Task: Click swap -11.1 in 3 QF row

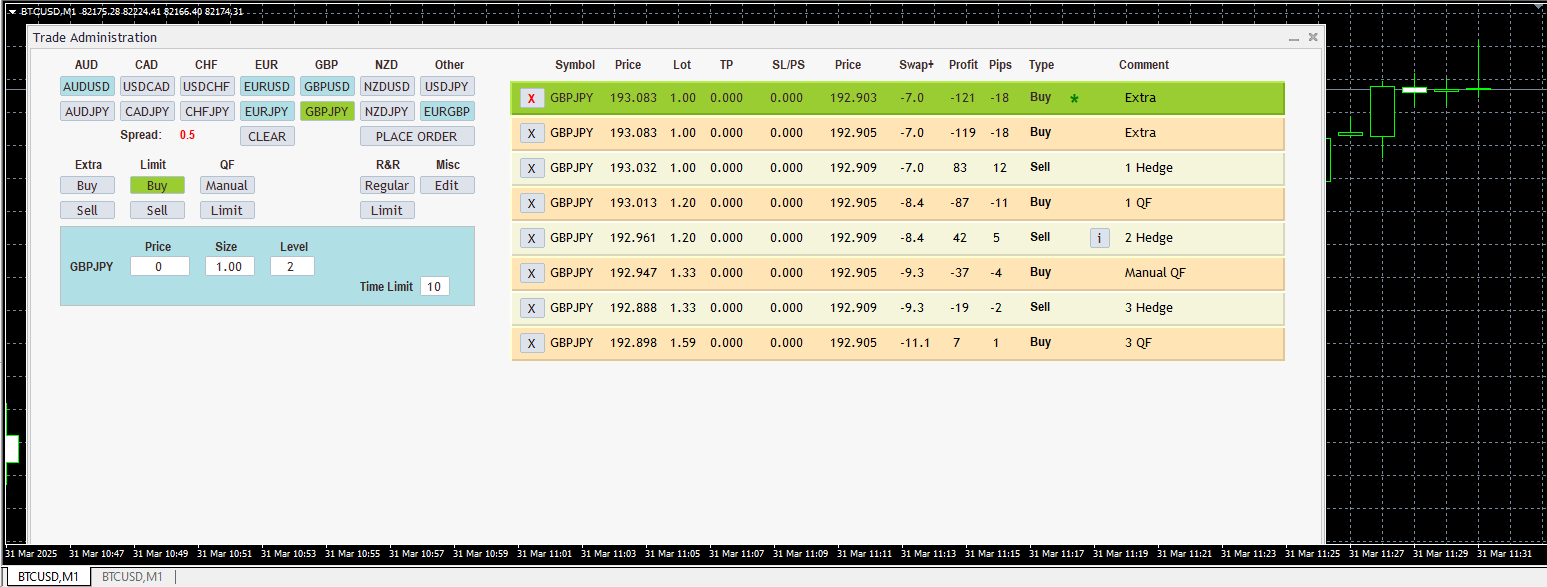Action: coord(915,343)
